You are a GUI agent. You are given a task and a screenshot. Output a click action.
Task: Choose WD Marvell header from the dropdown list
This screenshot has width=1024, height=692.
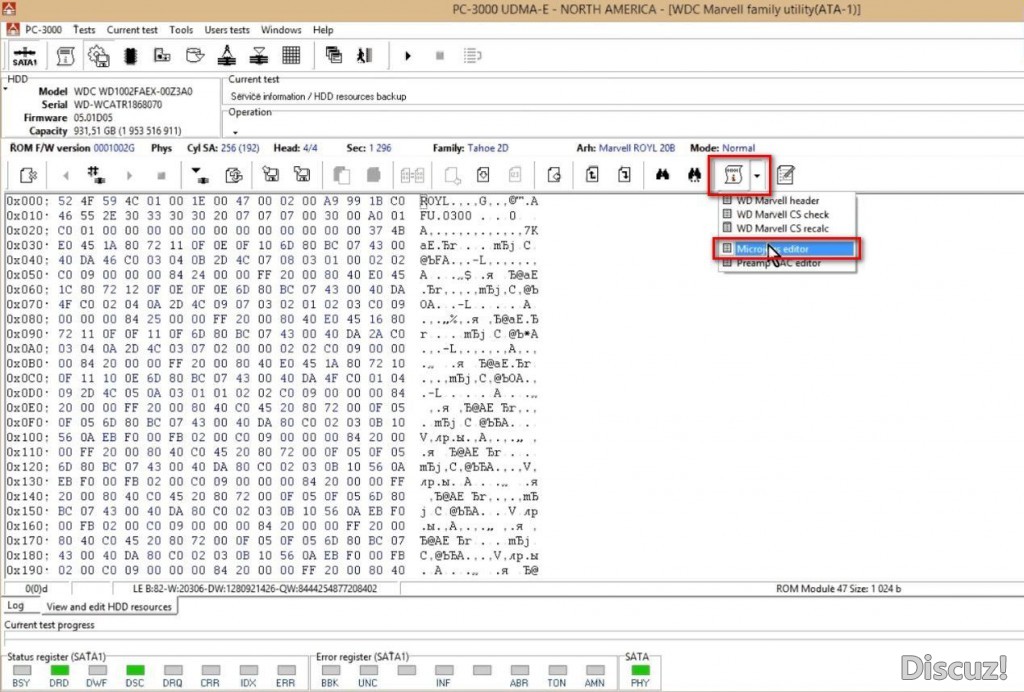pyautogui.click(x=787, y=200)
